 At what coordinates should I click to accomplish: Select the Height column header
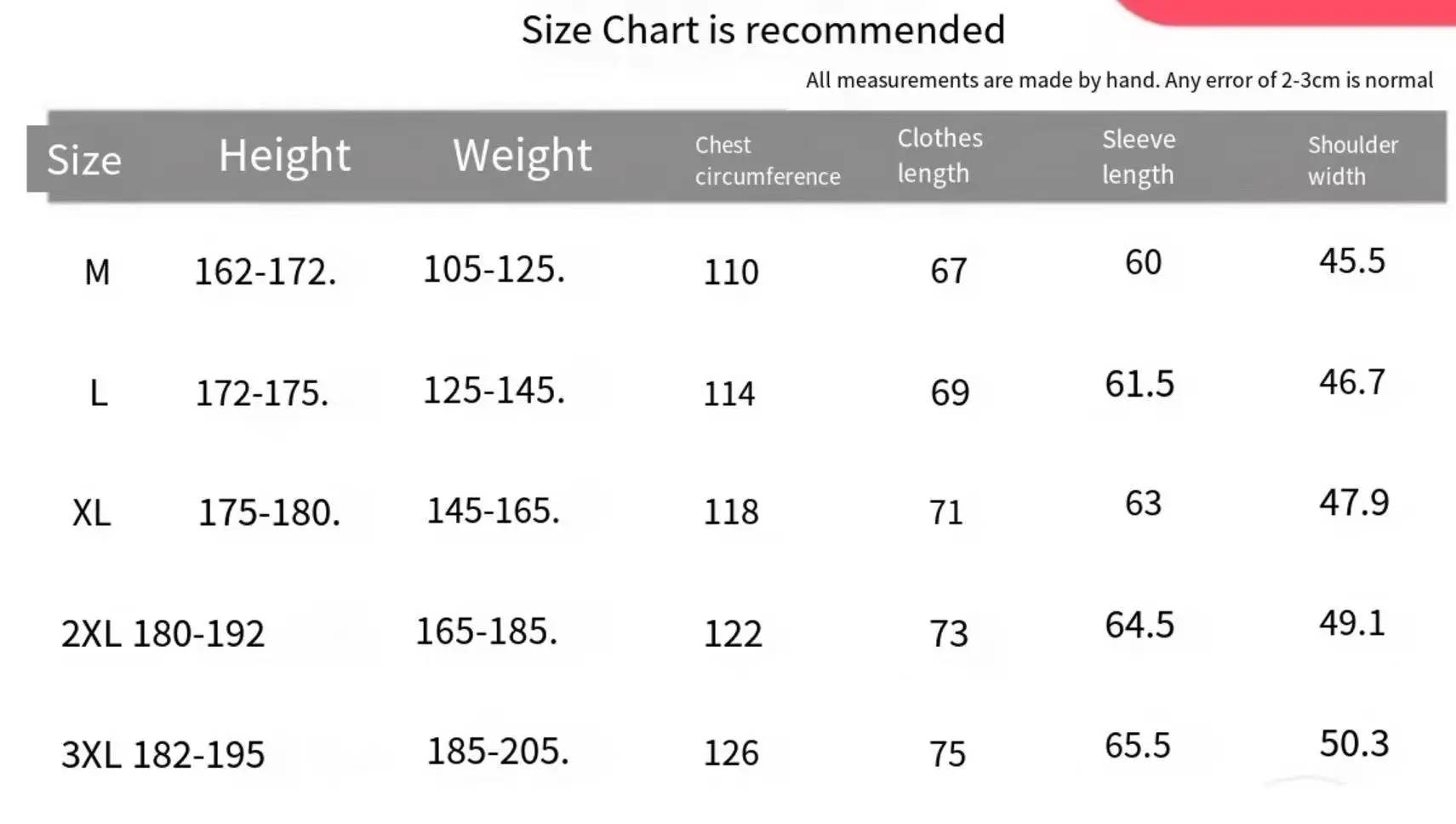284,157
